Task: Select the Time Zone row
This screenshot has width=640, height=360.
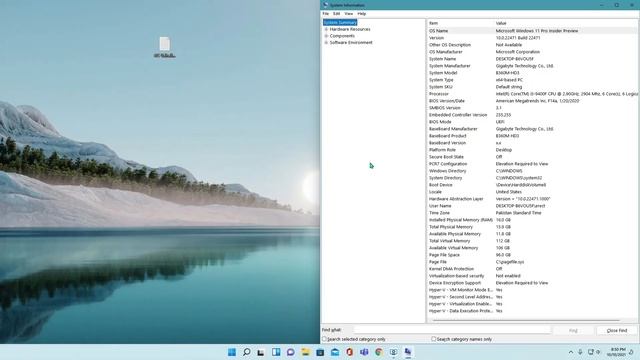Action: point(533,213)
